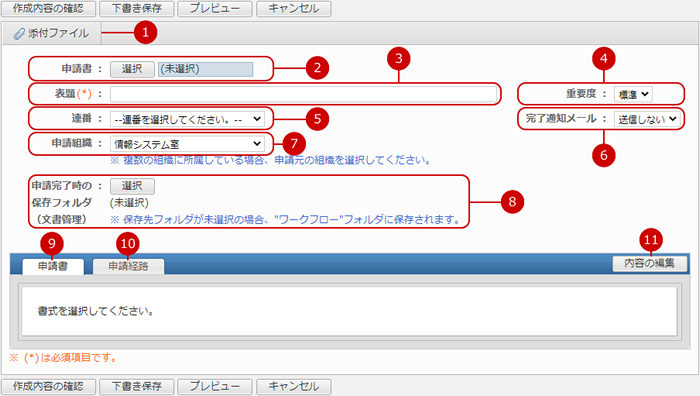Click the 表題(*) label

point(73,94)
